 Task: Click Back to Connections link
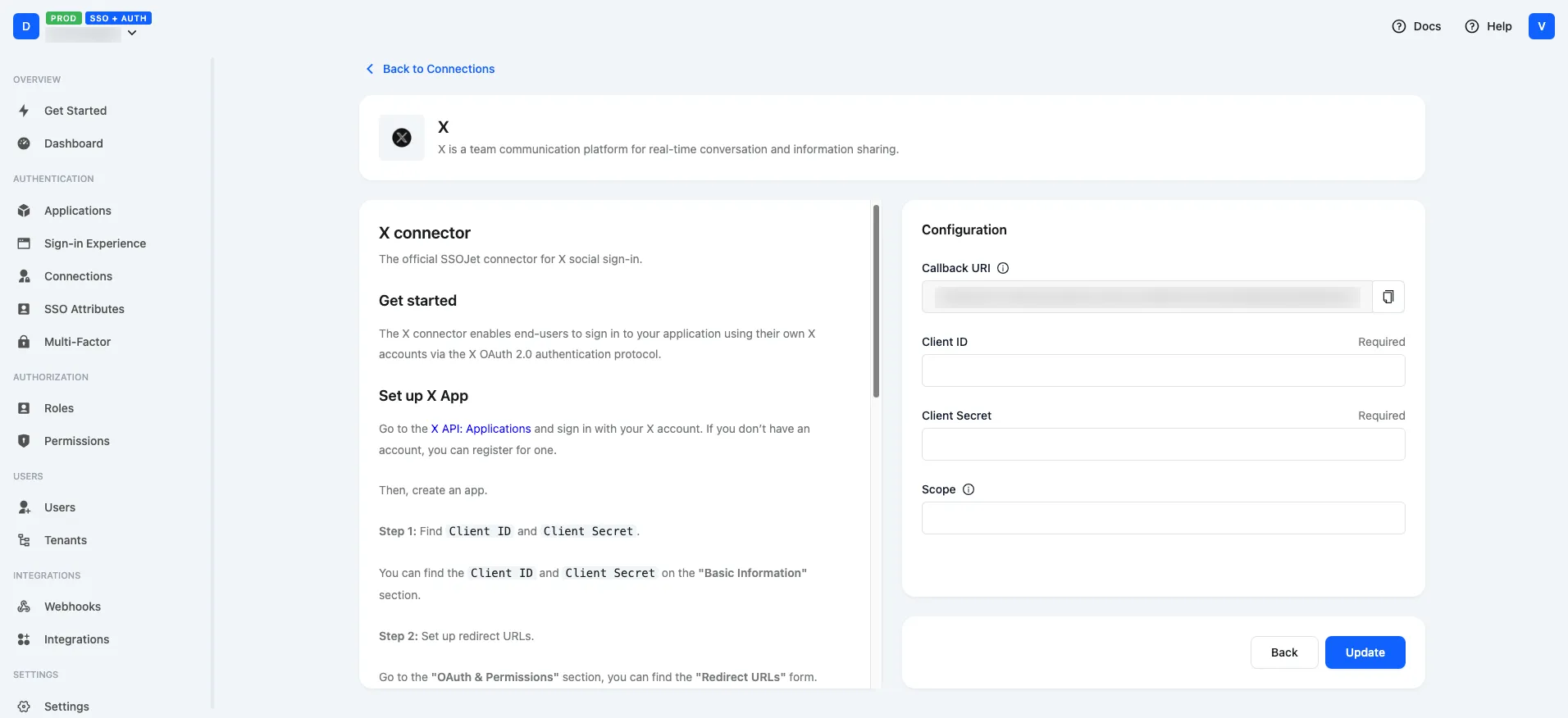(439, 69)
